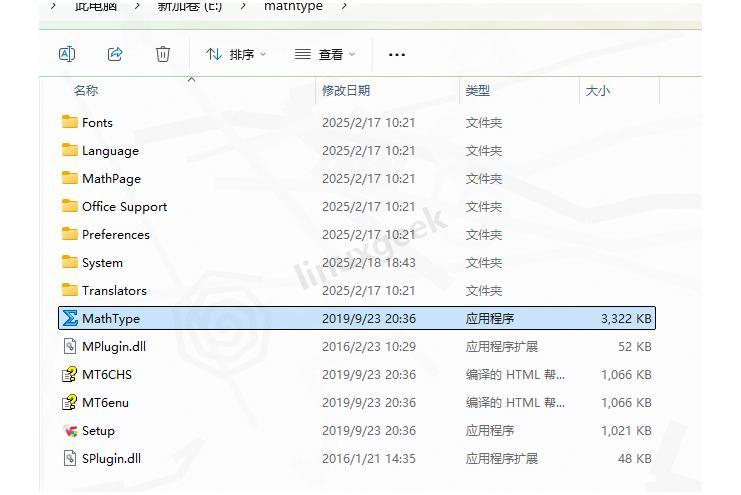Click the 52 KB size of MPlugin.dll
The height and width of the screenshot is (495, 741).
point(635,347)
